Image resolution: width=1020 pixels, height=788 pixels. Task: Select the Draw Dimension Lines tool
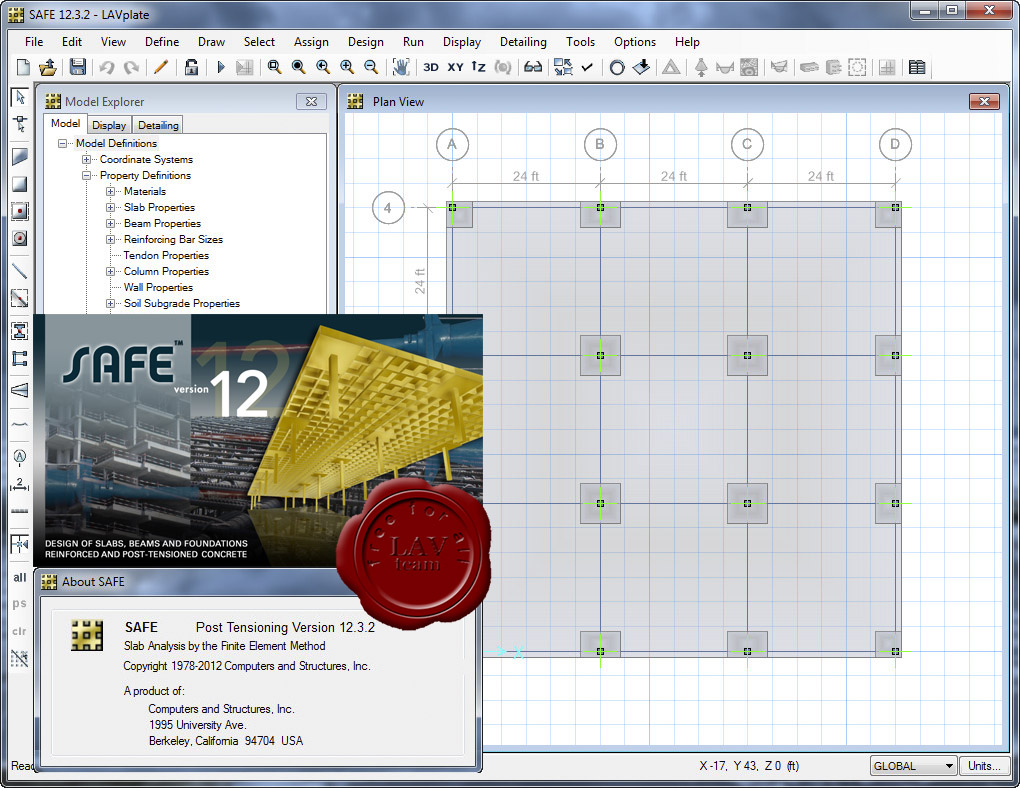(20, 485)
